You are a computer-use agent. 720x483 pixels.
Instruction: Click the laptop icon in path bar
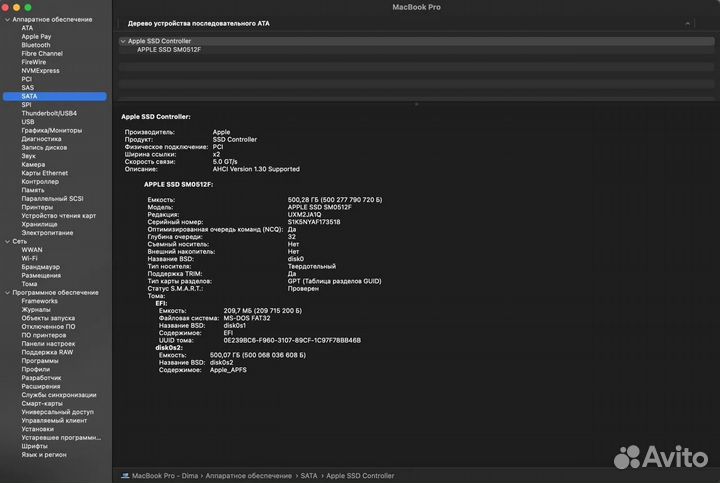click(x=125, y=476)
